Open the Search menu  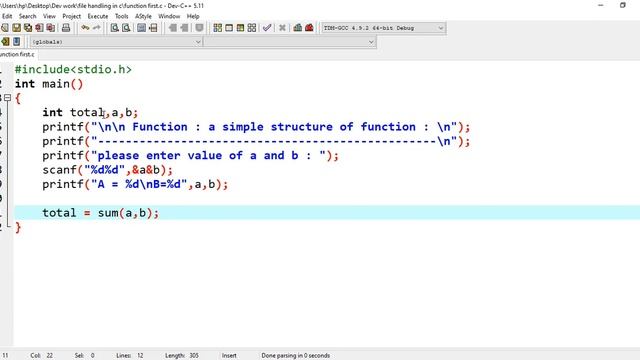pos(27,16)
